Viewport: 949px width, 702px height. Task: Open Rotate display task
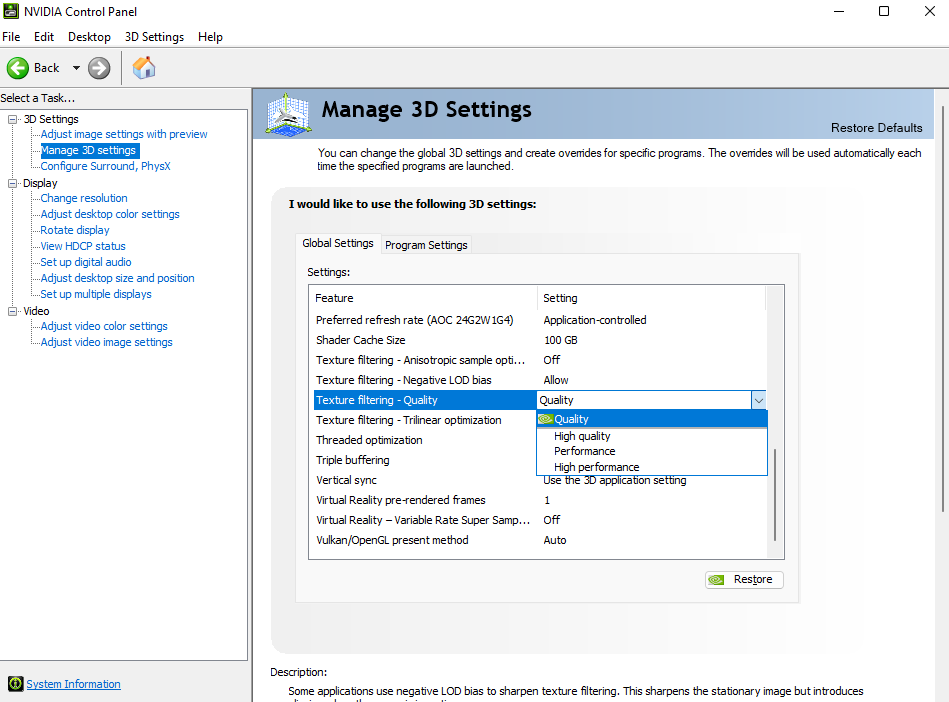tap(74, 230)
